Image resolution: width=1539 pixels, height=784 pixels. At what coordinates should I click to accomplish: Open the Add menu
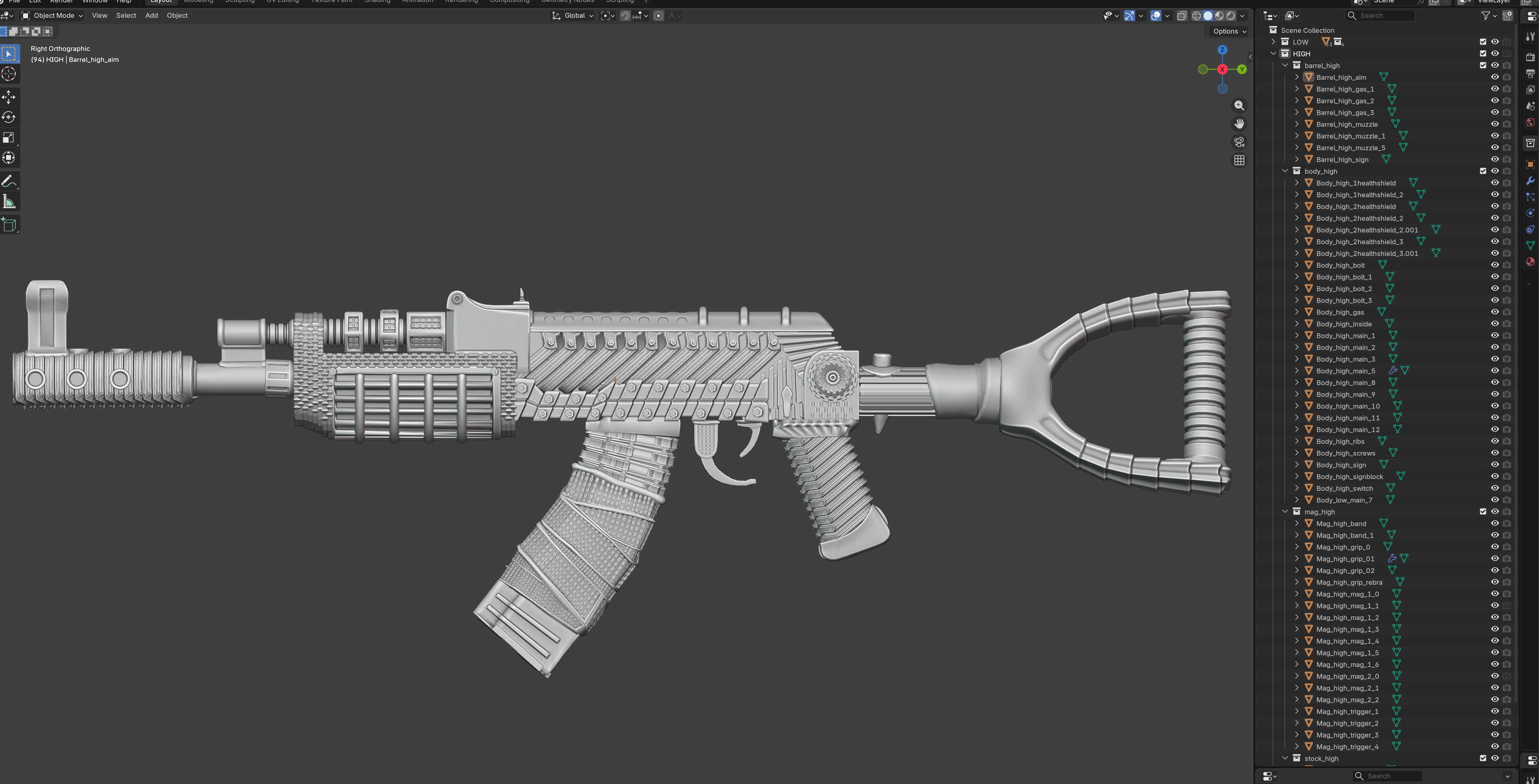(x=151, y=15)
